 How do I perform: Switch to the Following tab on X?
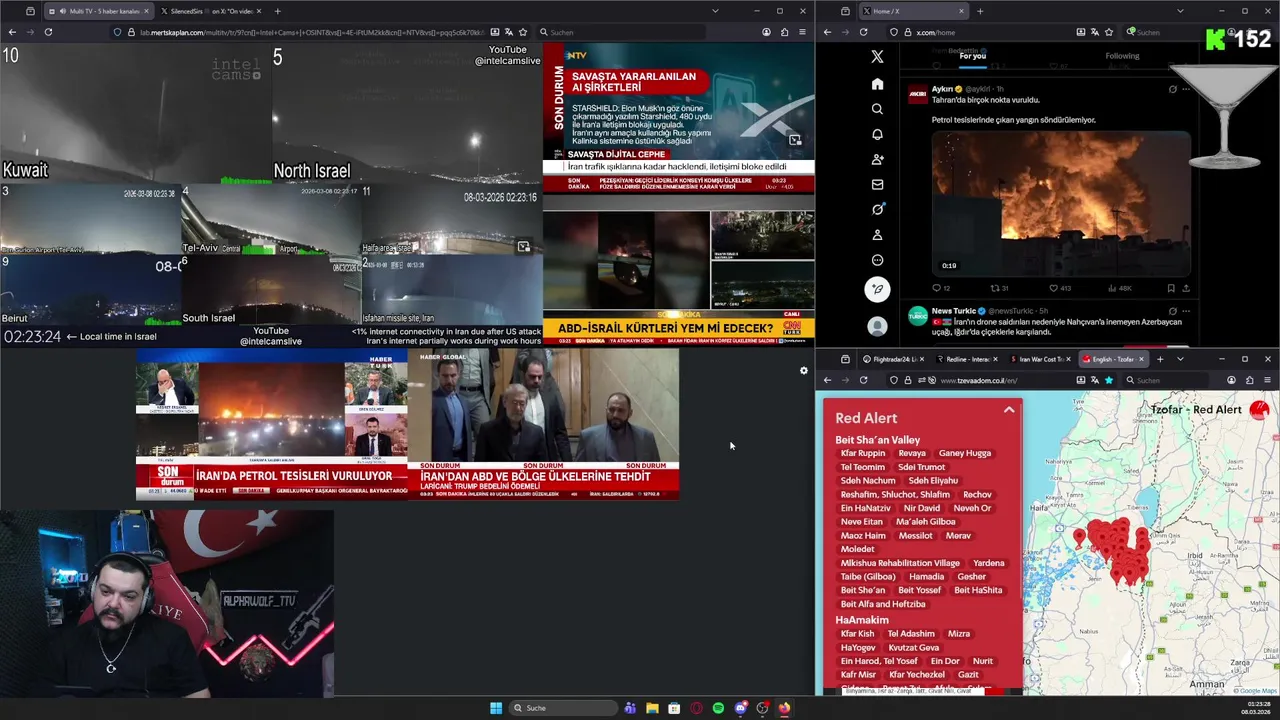(1122, 56)
